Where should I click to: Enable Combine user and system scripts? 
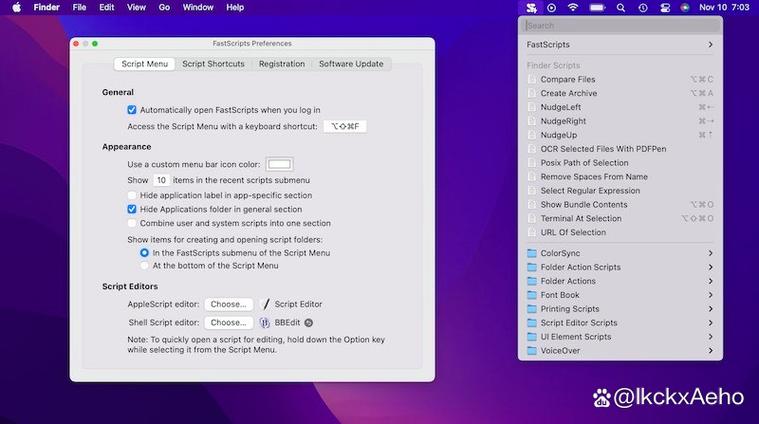tap(132, 223)
